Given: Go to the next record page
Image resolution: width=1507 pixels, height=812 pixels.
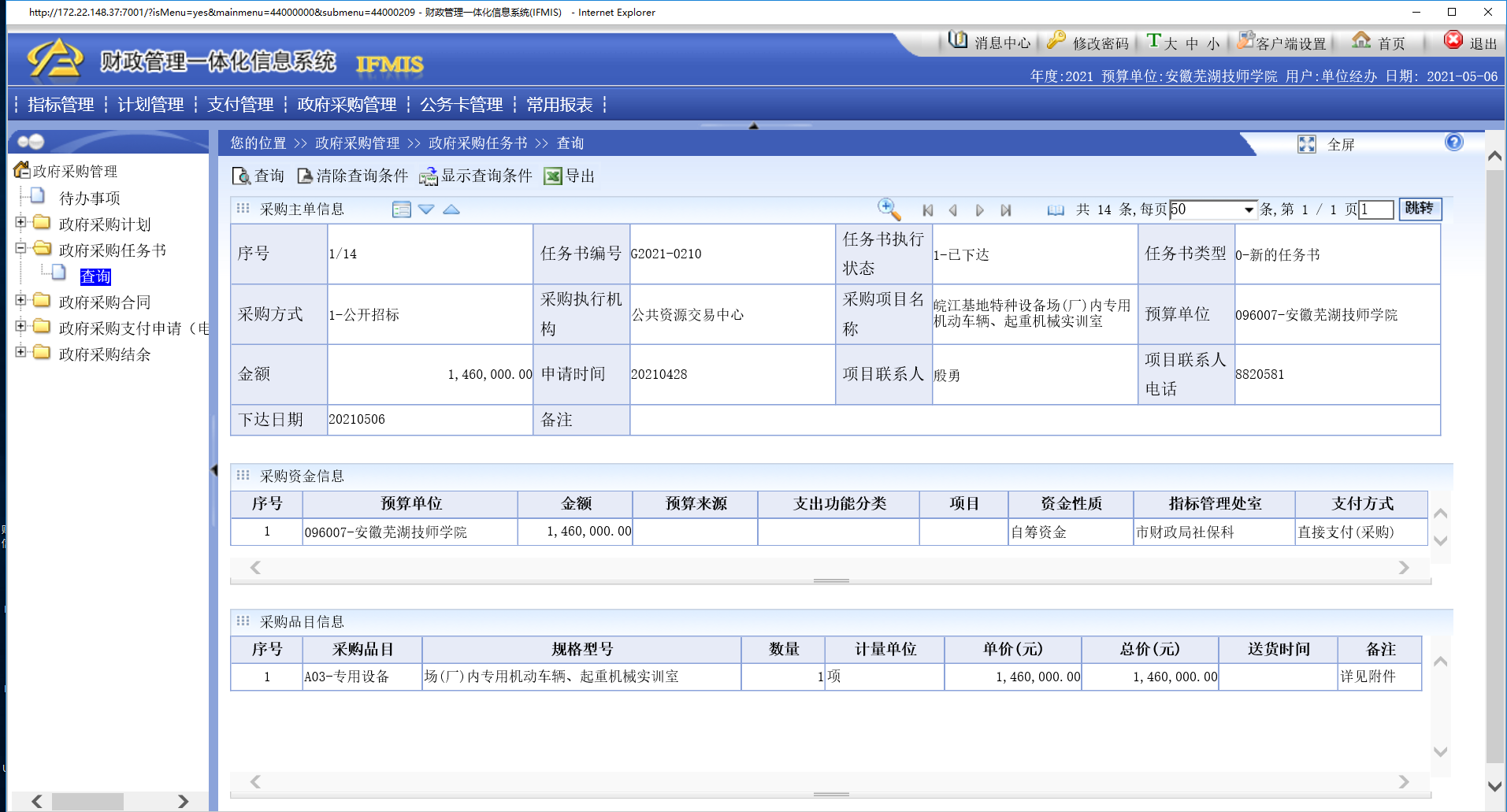Looking at the screenshot, I should [979, 210].
